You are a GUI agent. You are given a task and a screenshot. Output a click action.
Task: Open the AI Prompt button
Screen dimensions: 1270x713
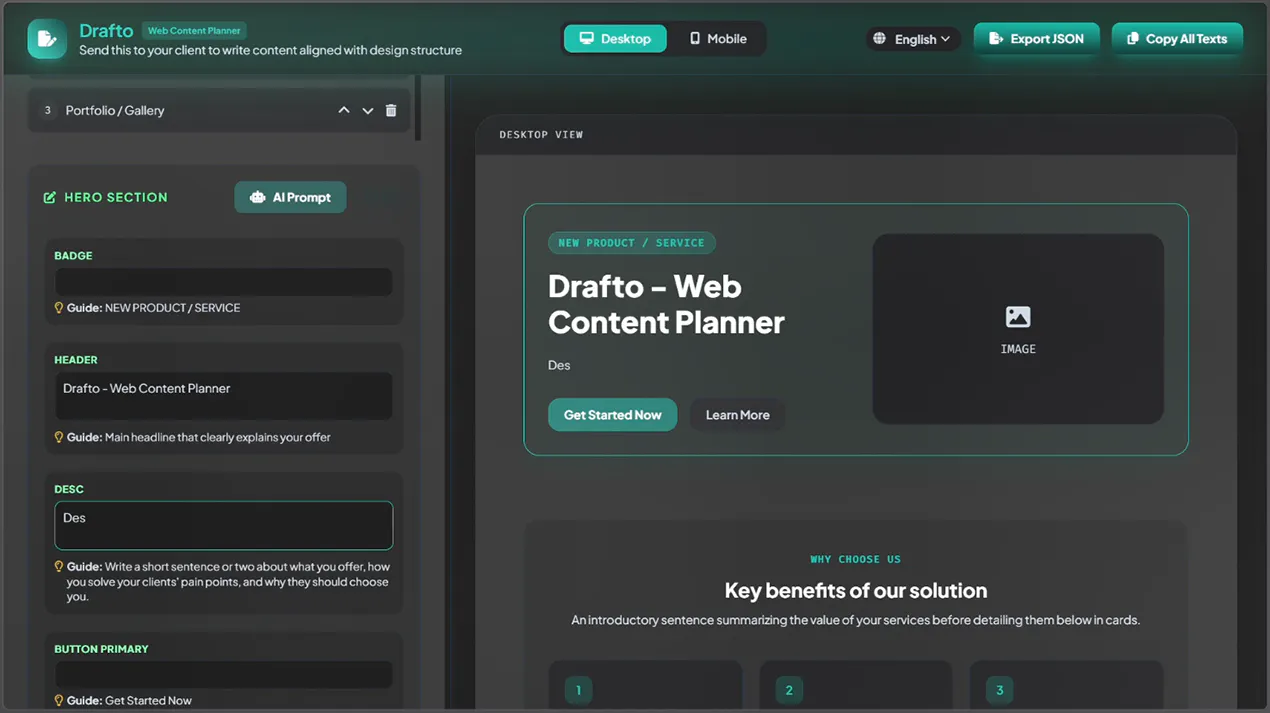[290, 197]
